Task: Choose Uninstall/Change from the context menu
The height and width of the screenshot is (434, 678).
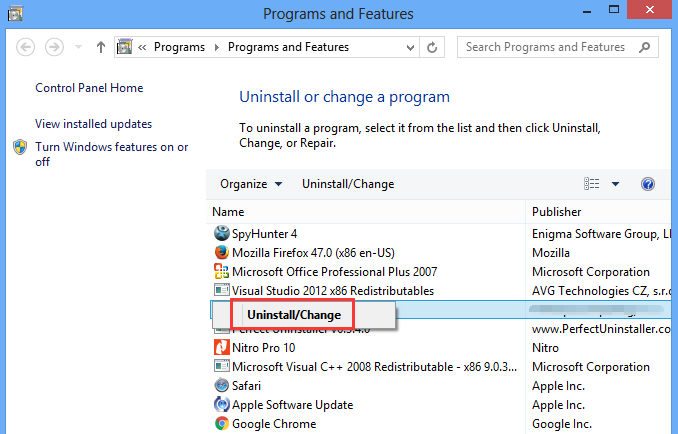Action: [x=294, y=314]
